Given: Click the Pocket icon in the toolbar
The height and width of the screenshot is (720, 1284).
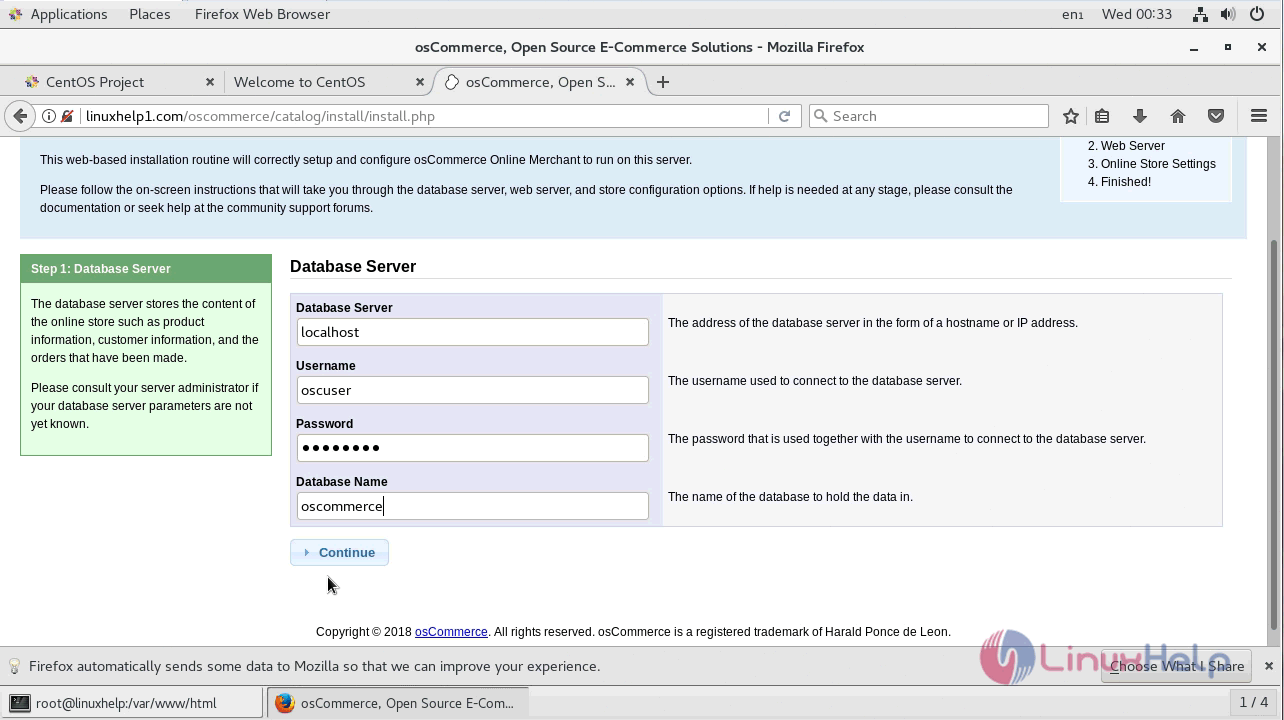Looking at the screenshot, I should [1216, 116].
